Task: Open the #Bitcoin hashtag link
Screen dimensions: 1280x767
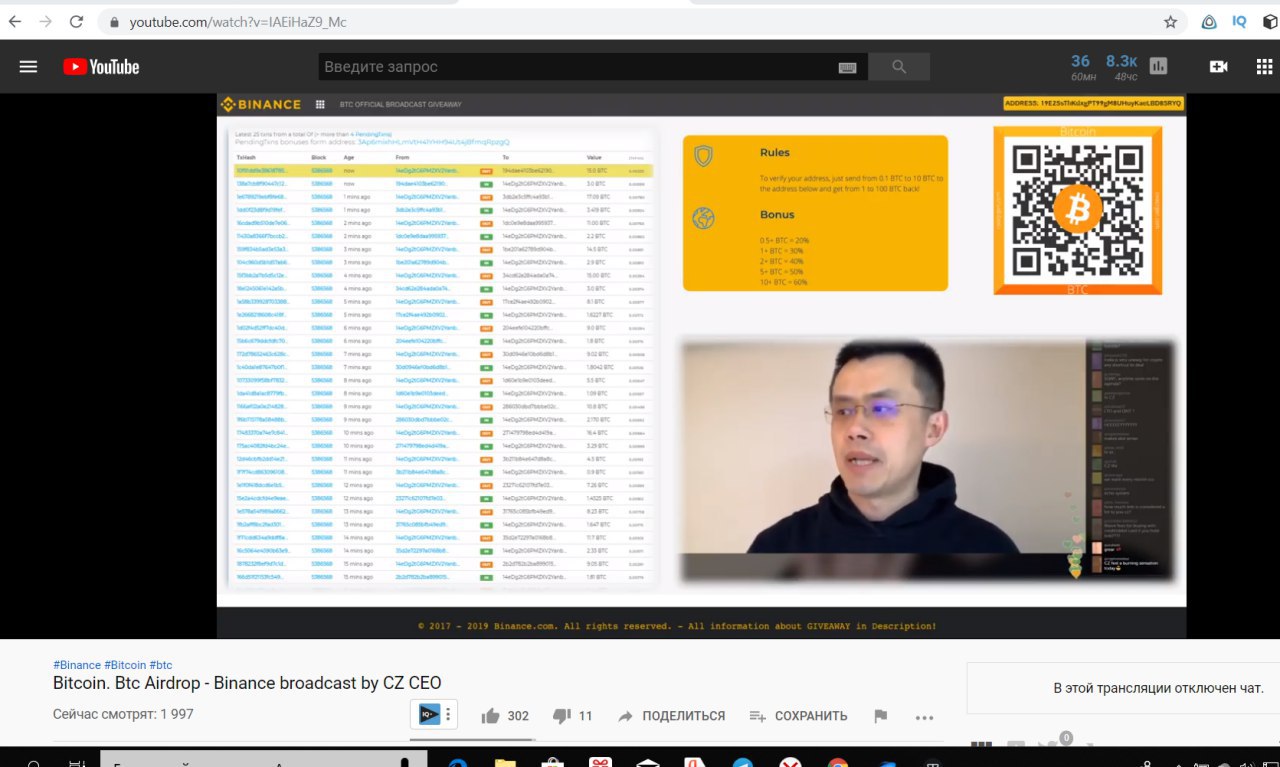Action: [125, 665]
